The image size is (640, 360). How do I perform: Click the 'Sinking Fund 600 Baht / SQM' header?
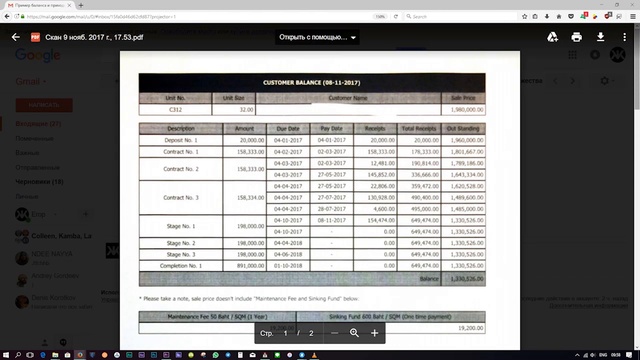pos(390,317)
